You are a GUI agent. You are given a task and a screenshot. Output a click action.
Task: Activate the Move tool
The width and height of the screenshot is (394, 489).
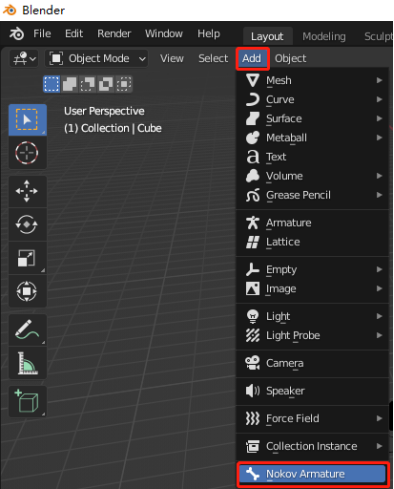(27, 191)
